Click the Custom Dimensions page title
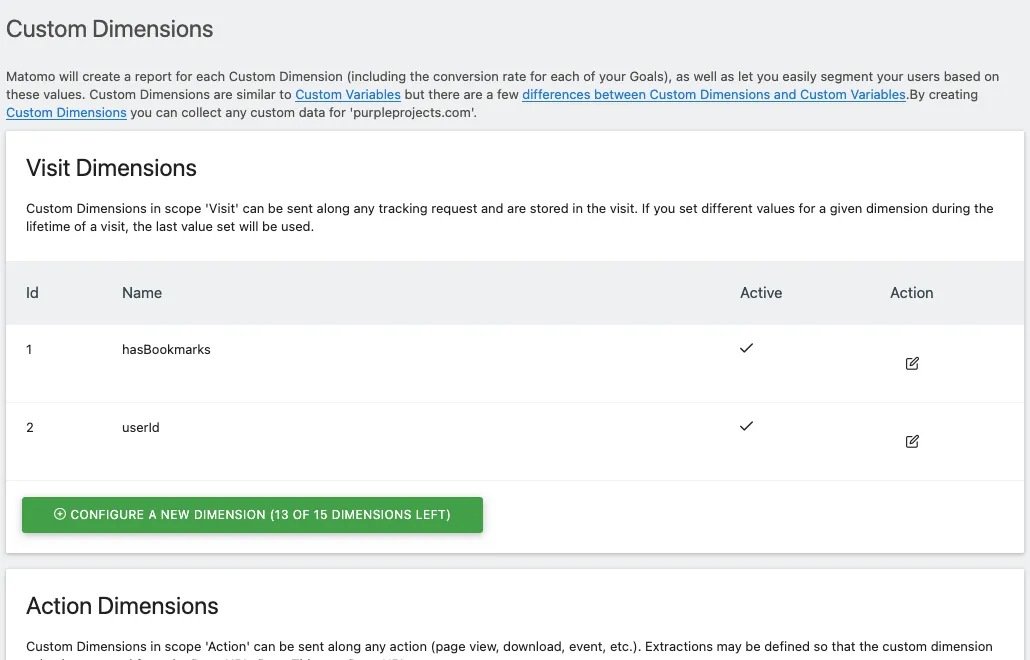 click(110, 29)
